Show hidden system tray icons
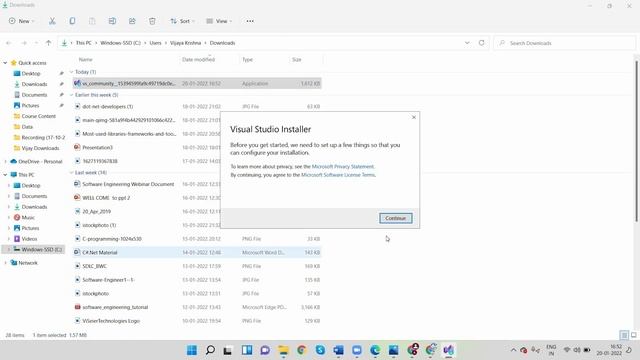The width and height of the screenshot is (640, 360). (513, 350)
